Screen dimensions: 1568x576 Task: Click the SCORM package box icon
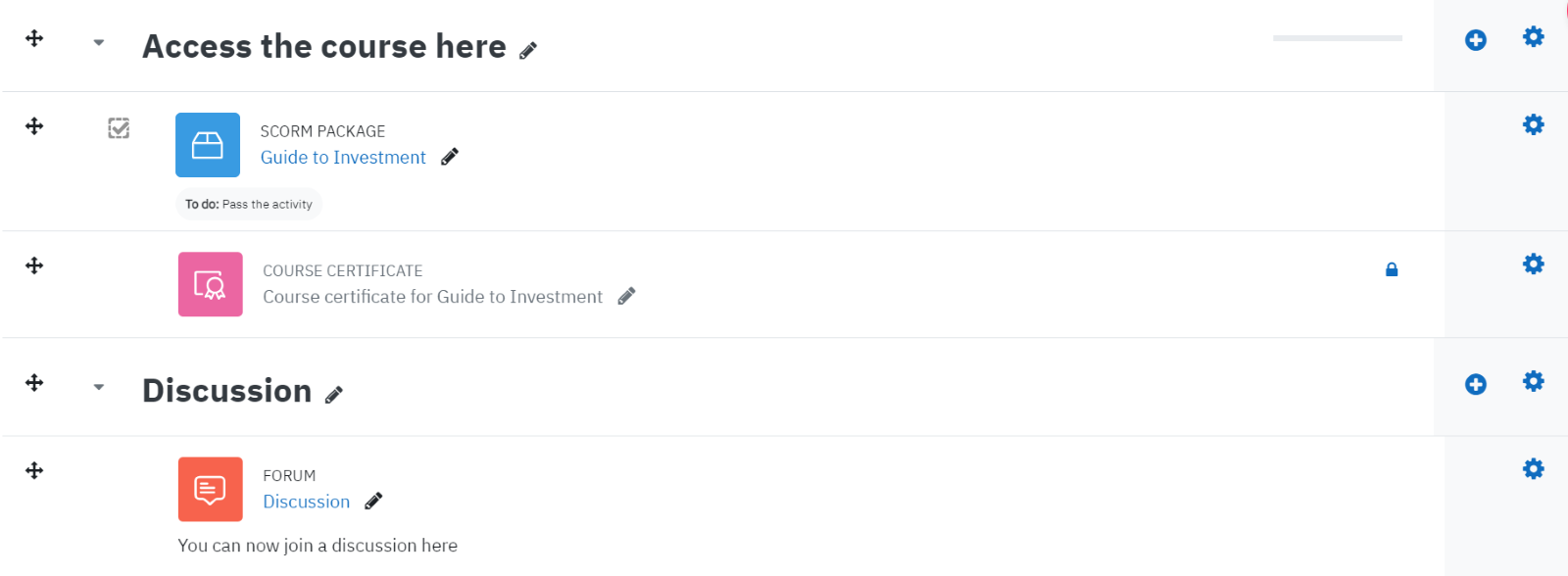(x=208, y=145)
